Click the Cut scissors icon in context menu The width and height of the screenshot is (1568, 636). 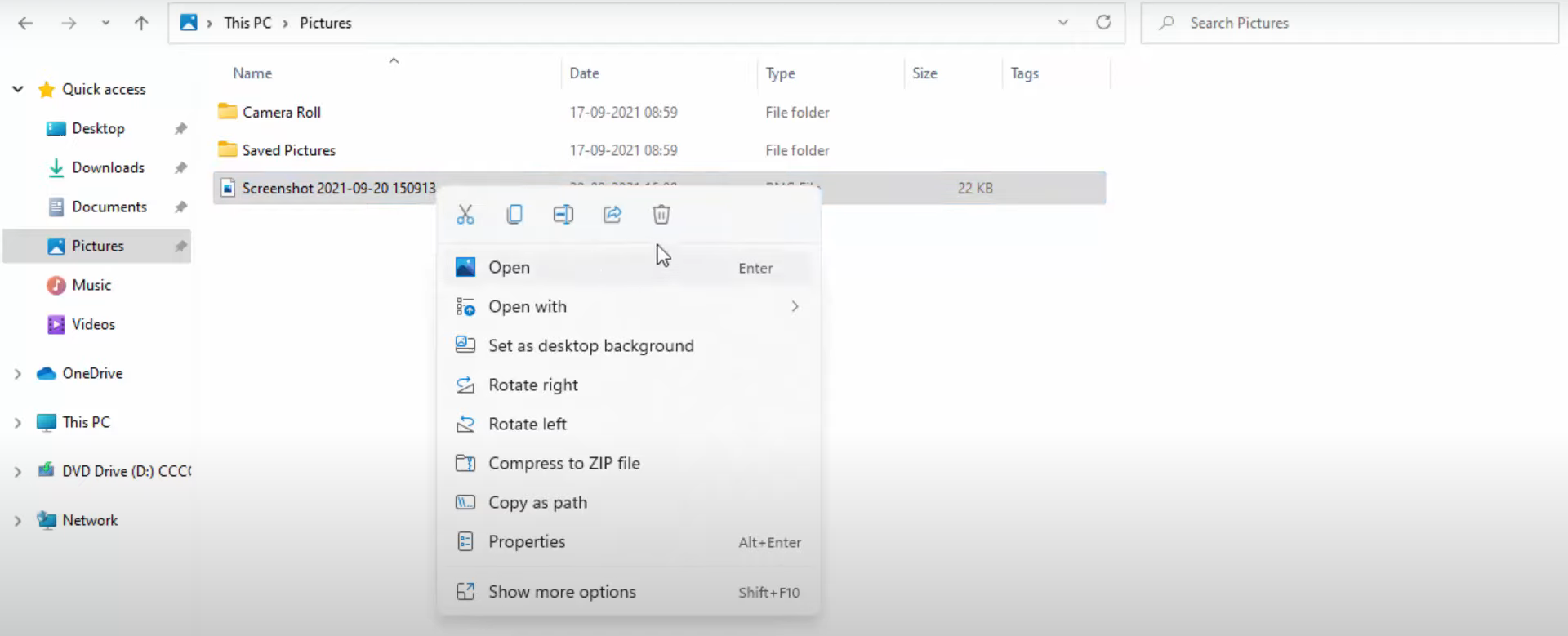(x=465, y=215)
